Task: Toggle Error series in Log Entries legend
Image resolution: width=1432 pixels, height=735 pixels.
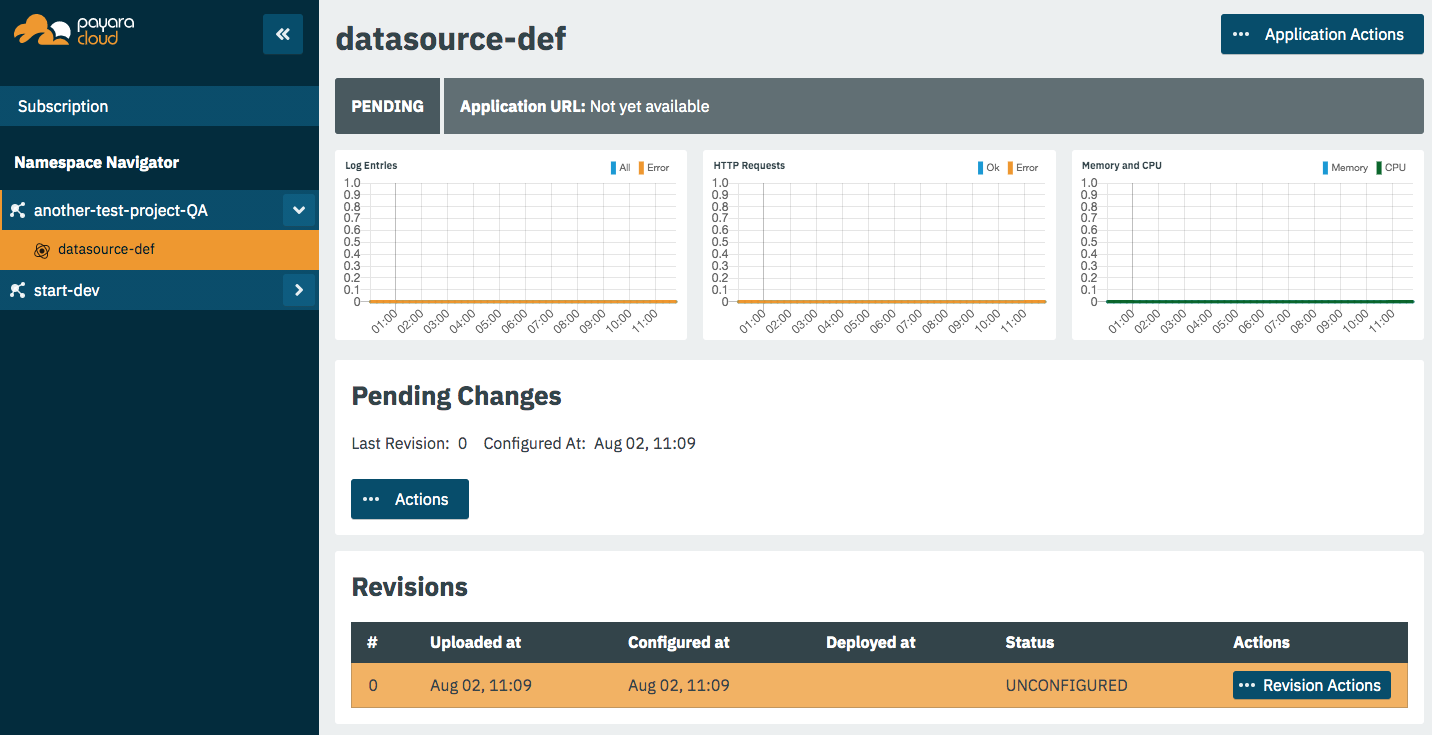Action: coord(654,168)
